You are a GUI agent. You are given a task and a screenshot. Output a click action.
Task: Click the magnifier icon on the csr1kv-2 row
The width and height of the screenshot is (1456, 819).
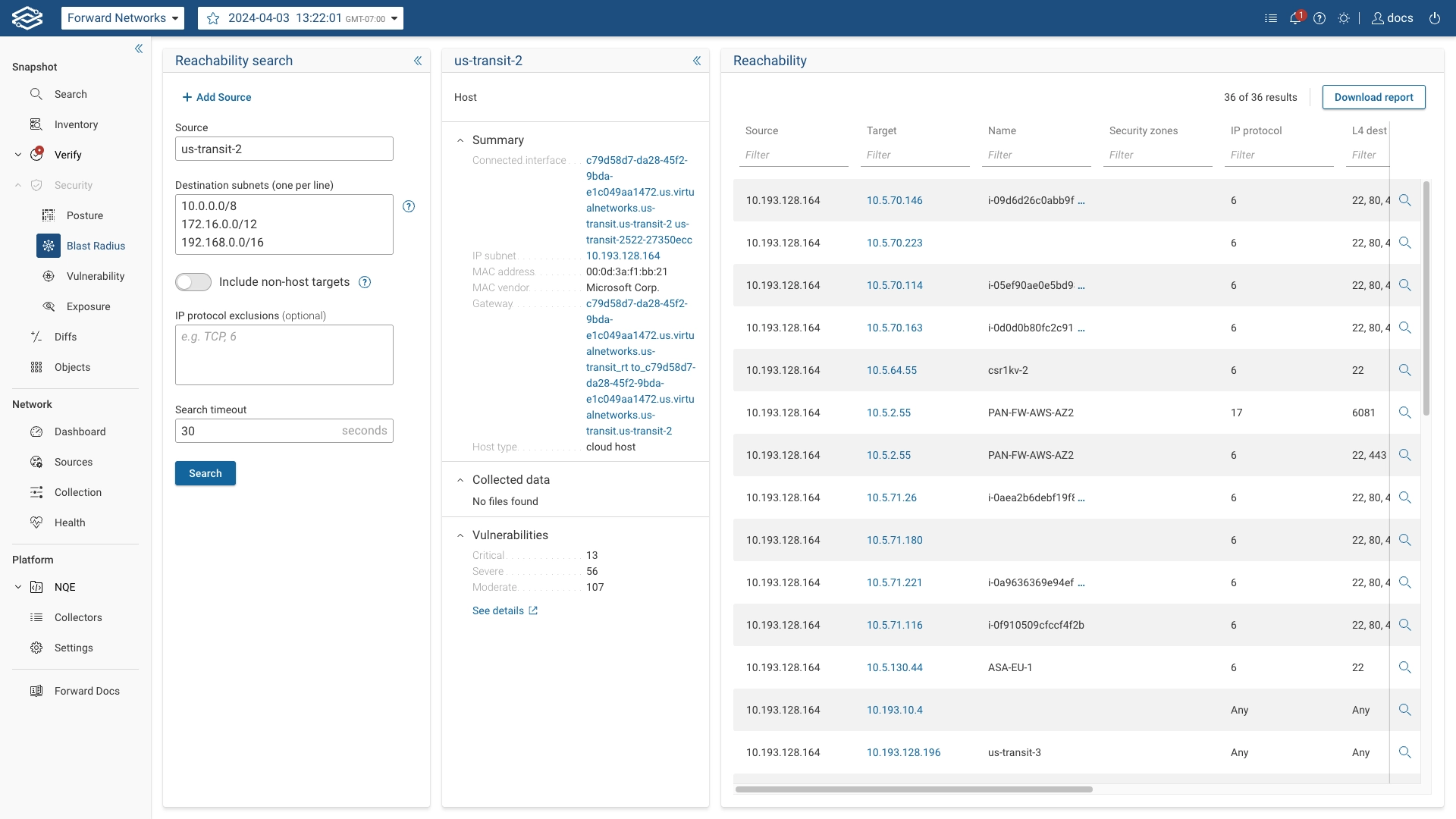tap(1406, 370)
